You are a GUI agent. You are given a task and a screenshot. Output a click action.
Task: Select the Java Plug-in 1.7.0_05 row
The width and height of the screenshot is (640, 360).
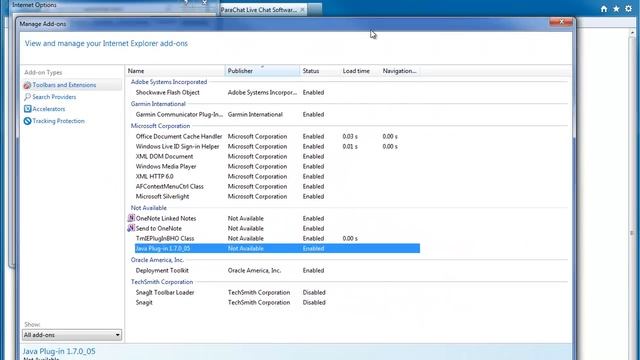pyautogui.click(x=277, y=249)
